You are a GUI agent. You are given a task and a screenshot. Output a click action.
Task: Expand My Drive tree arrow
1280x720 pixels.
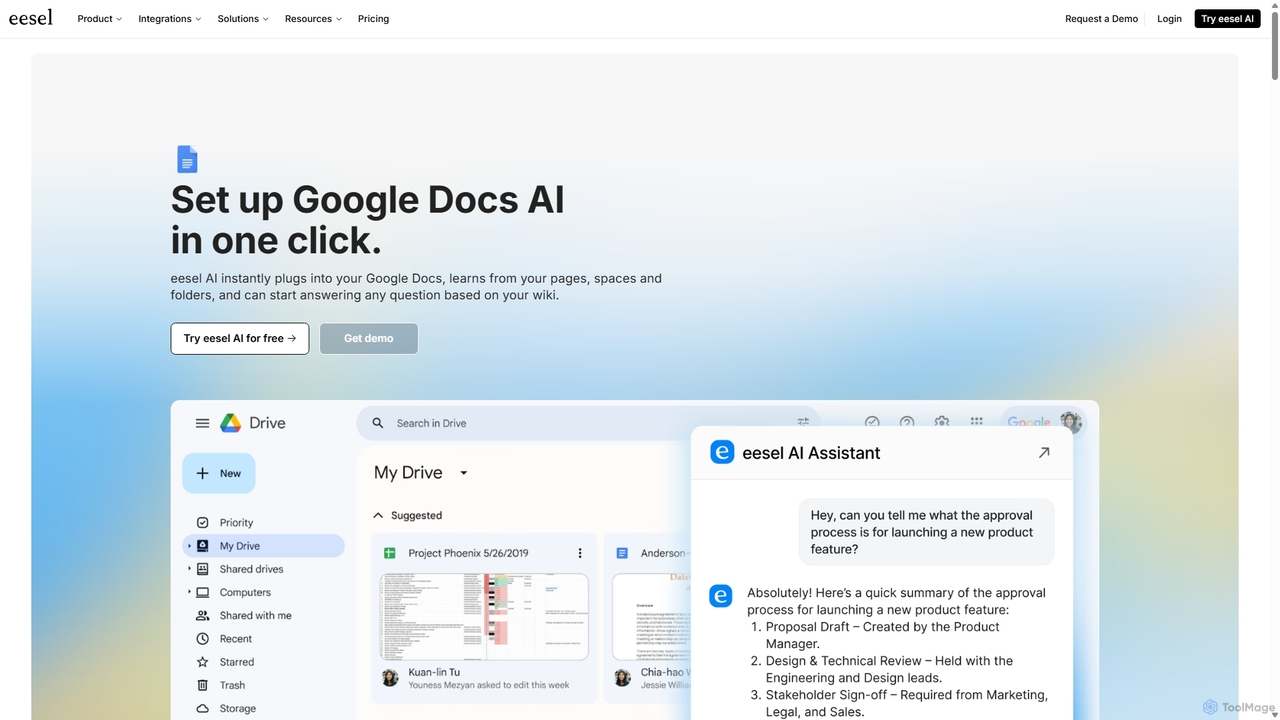189,546
